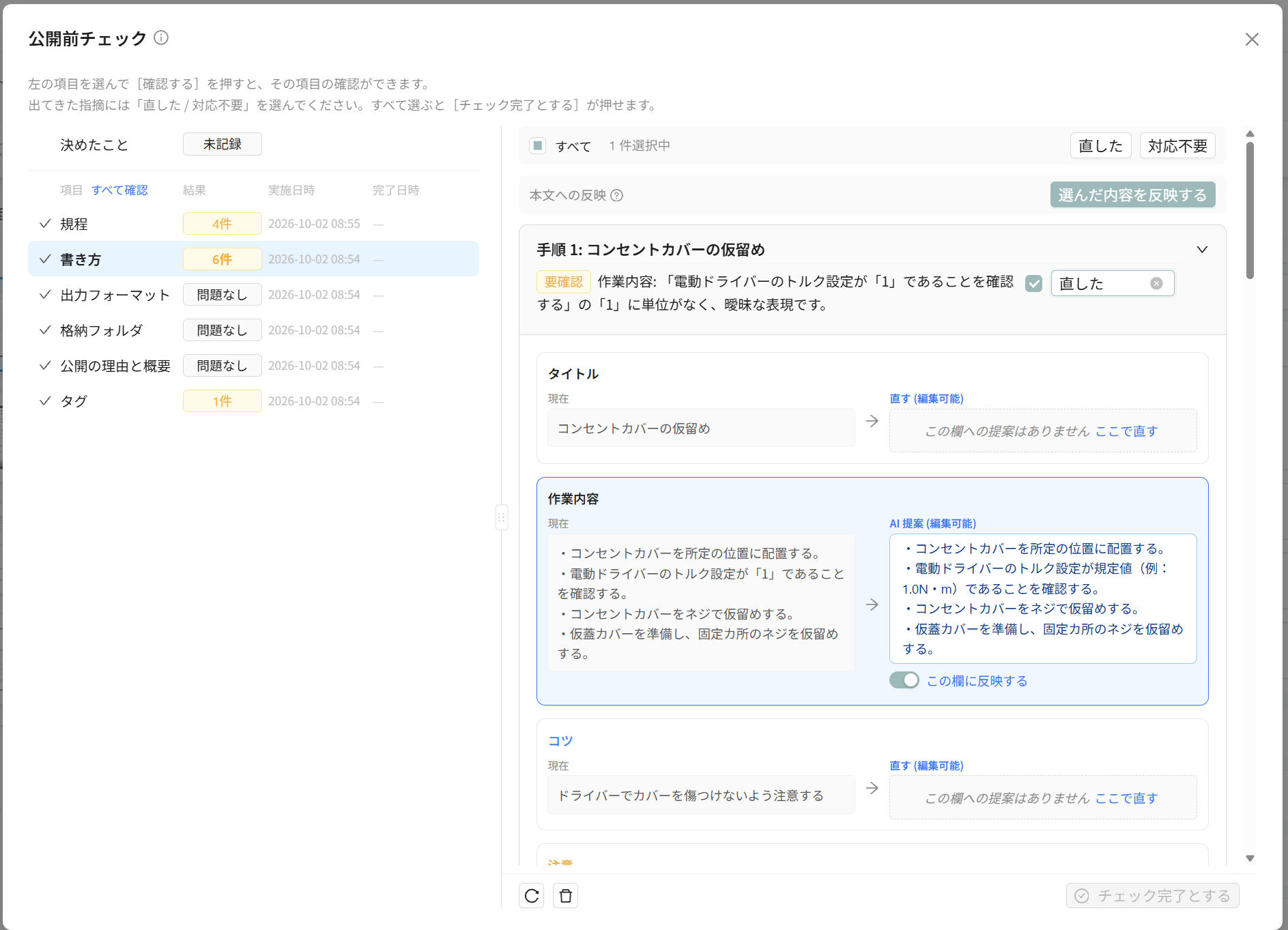Image resolution: width=1288 pixels, height=930 pixels.
Task: Click the arrow icon in the コツ row
Action: 872,788
